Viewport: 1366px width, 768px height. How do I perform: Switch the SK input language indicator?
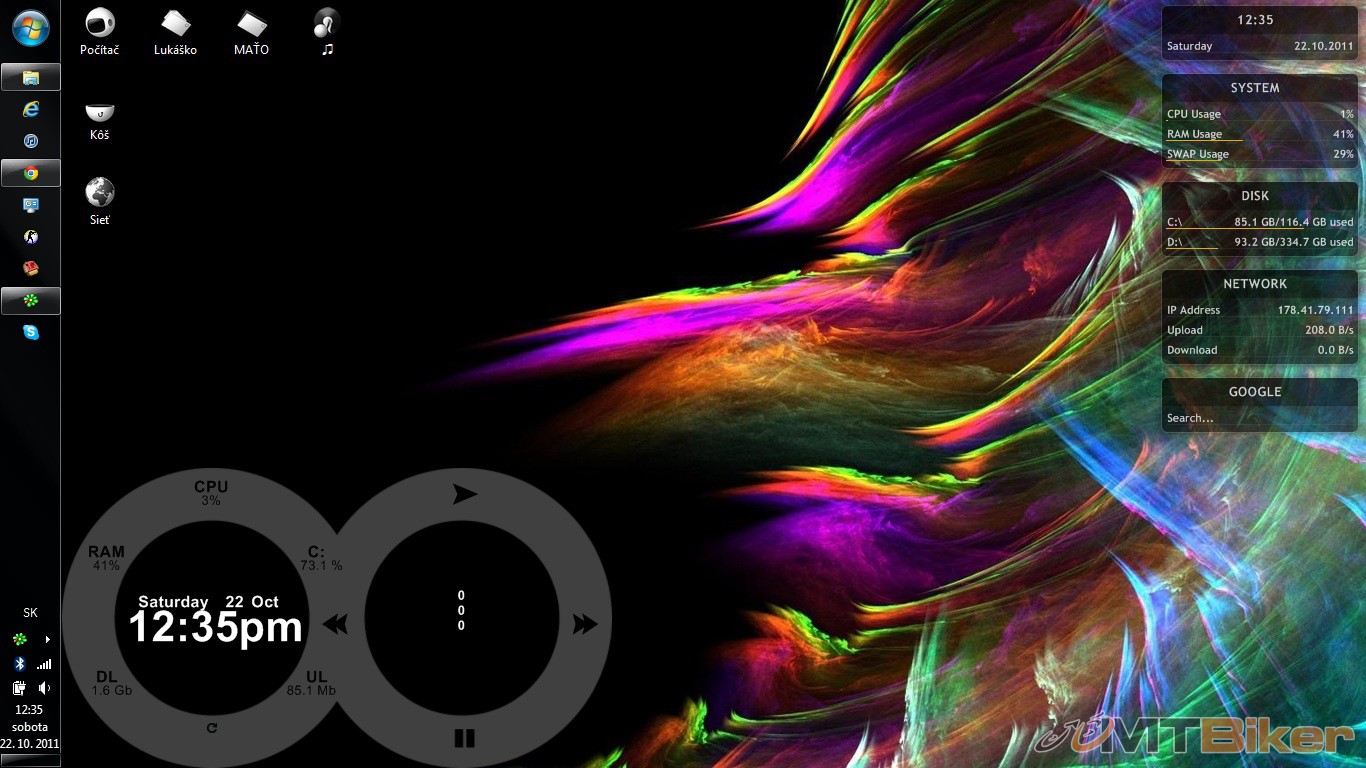click(30, 613)
